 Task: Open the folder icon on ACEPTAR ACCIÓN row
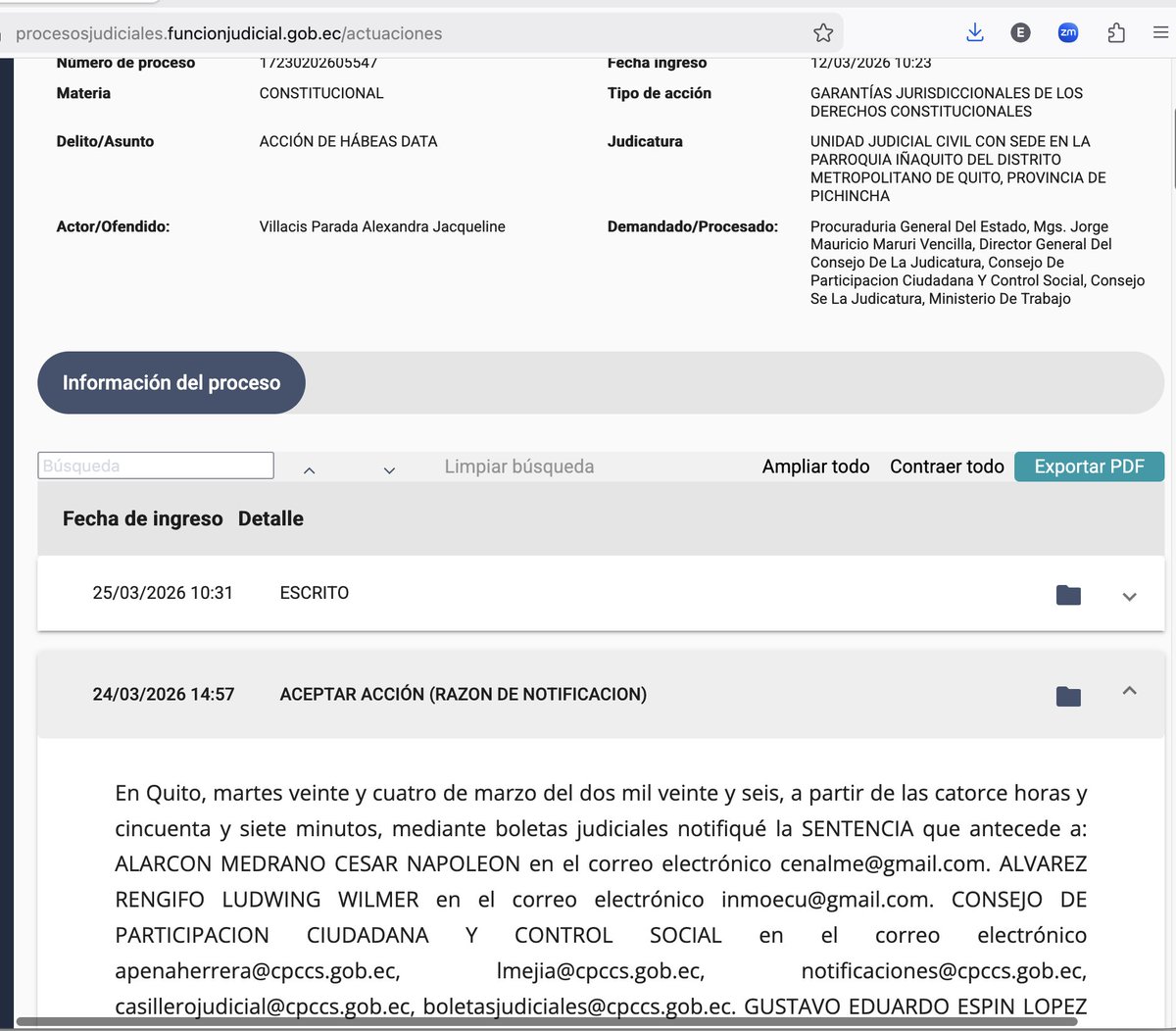1068,696
